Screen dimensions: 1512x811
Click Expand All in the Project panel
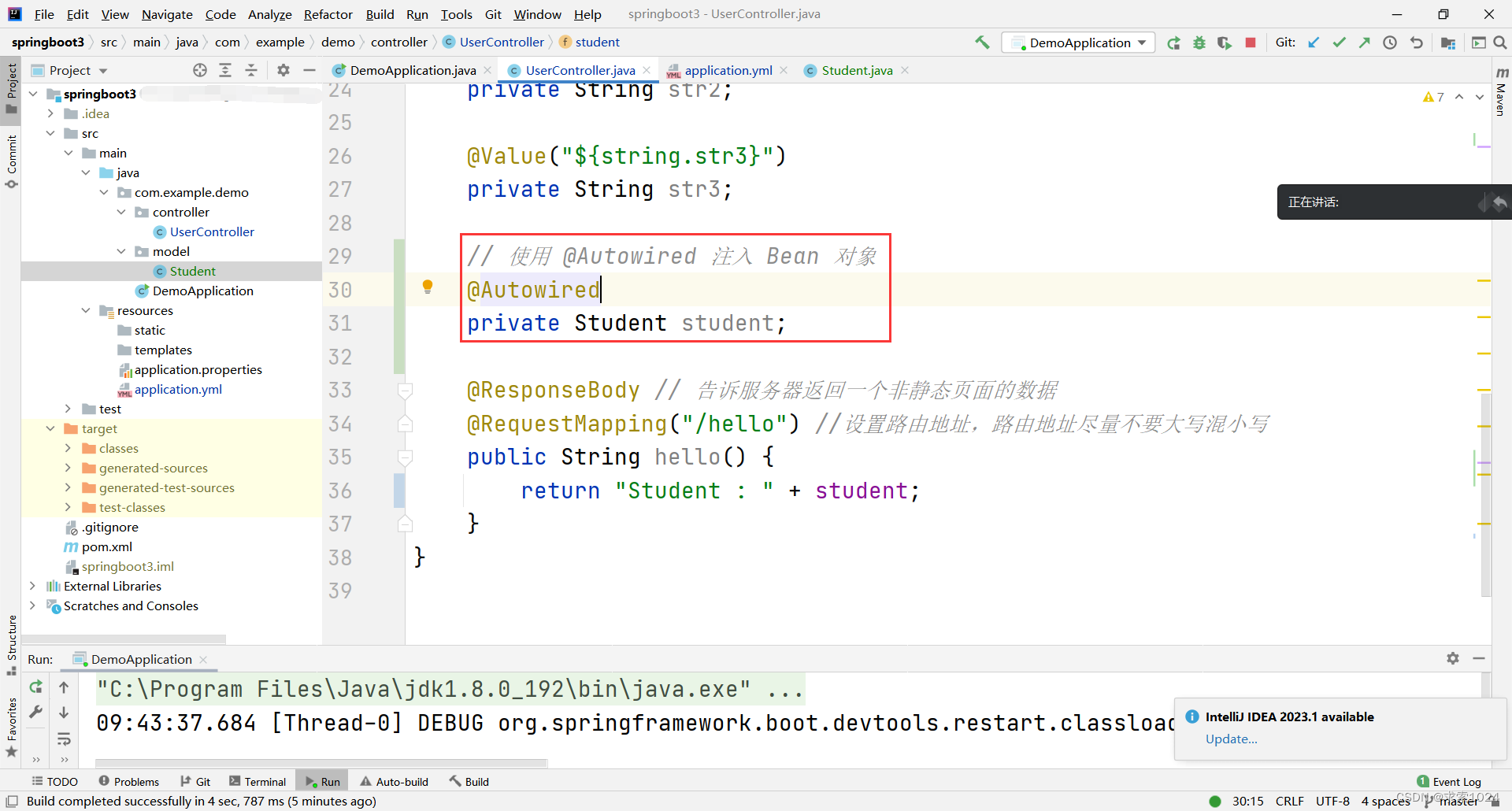(225, 70)
